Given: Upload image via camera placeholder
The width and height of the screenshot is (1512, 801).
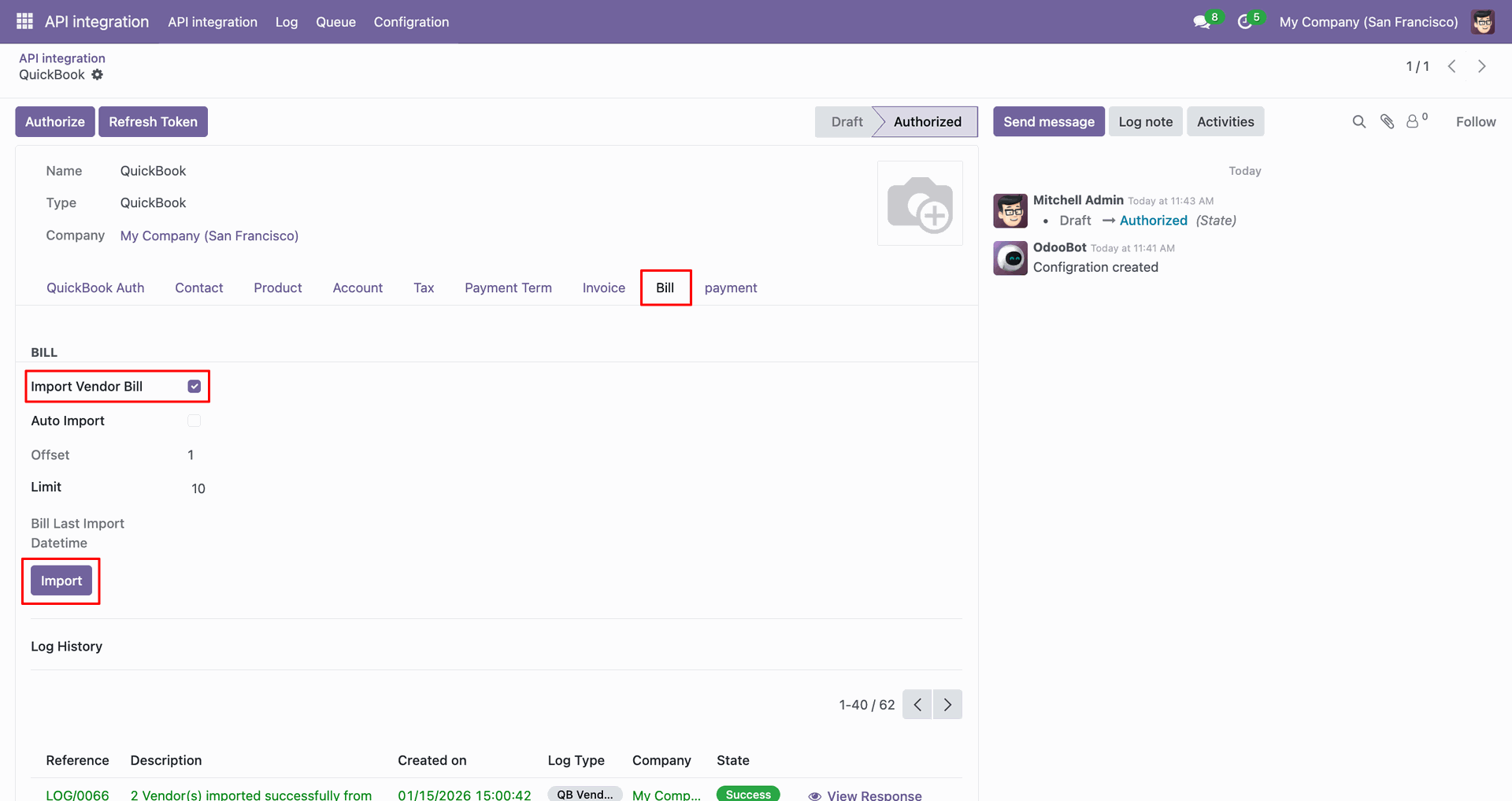Looking at the screenshot, I should pos(920,203).
